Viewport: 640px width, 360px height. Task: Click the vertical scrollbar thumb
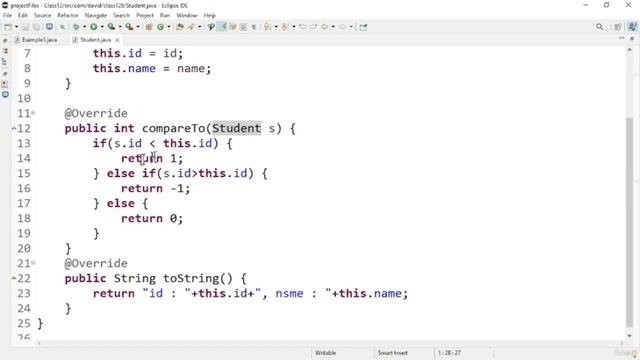pyautogui.click(x=629, y=222)
